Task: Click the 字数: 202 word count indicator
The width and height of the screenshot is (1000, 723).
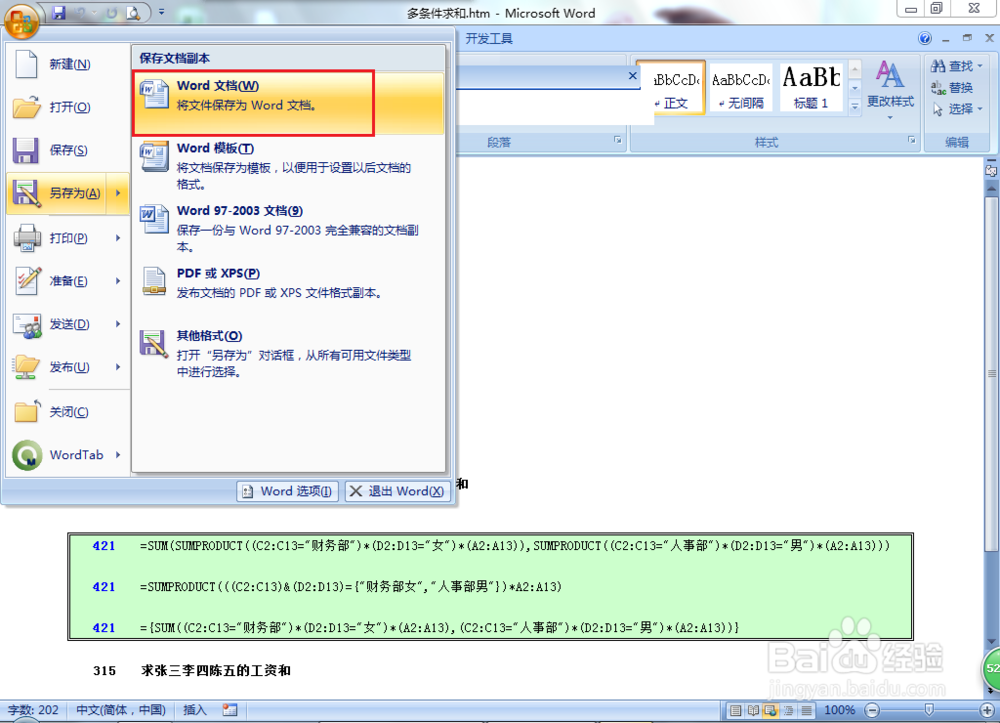Action: pos(32,710)
